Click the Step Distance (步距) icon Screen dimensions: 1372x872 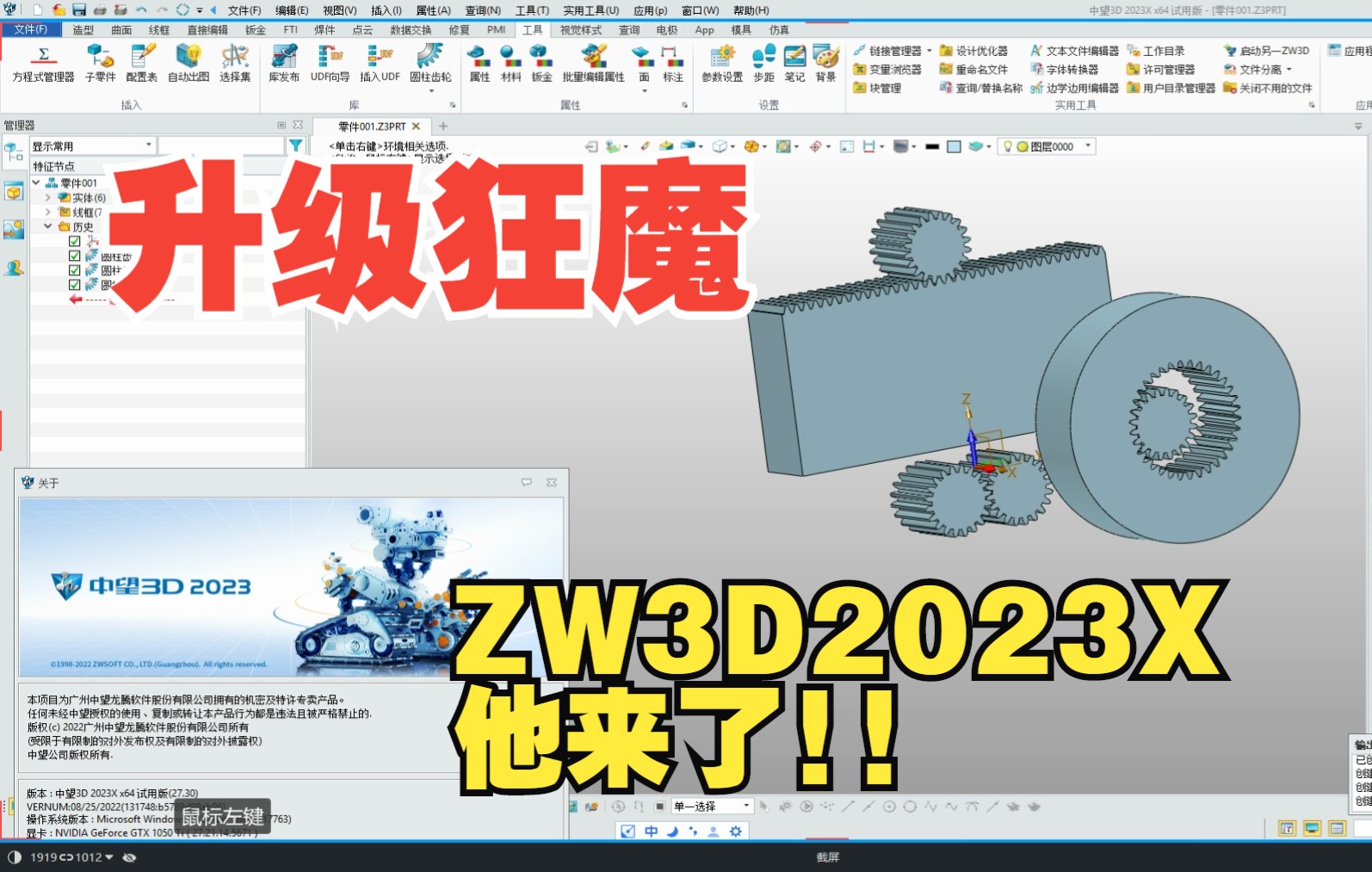point(763,64)
